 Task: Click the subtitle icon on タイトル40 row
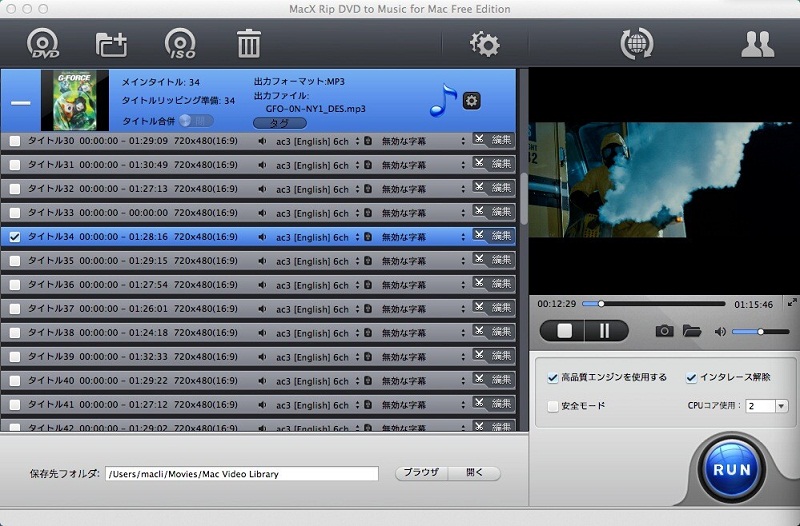(x=368, y=380)
